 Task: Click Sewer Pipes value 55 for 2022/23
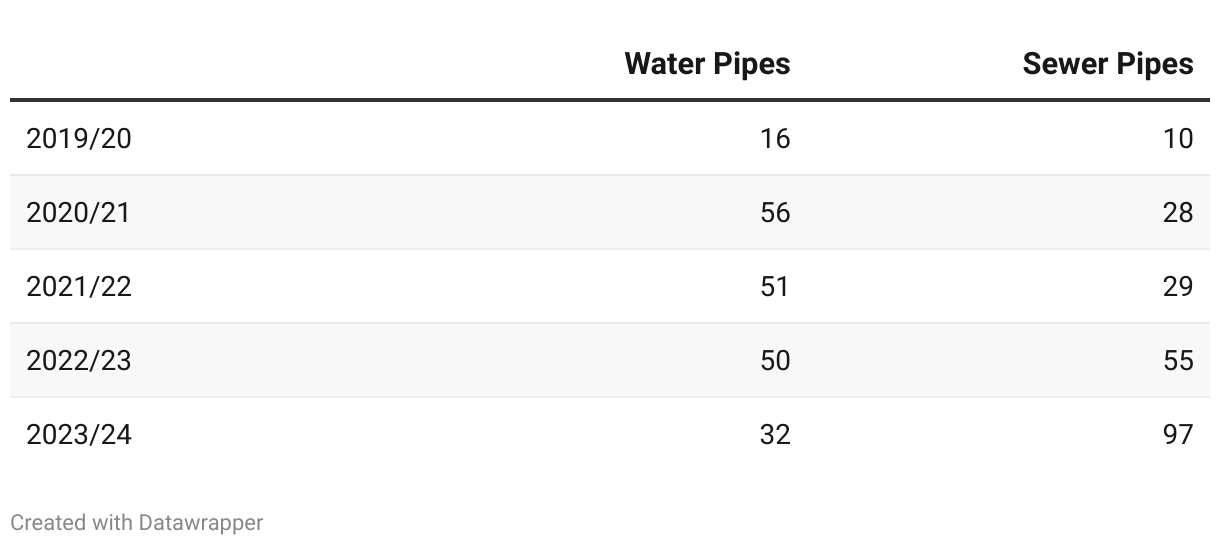(x=1178, y=360)
